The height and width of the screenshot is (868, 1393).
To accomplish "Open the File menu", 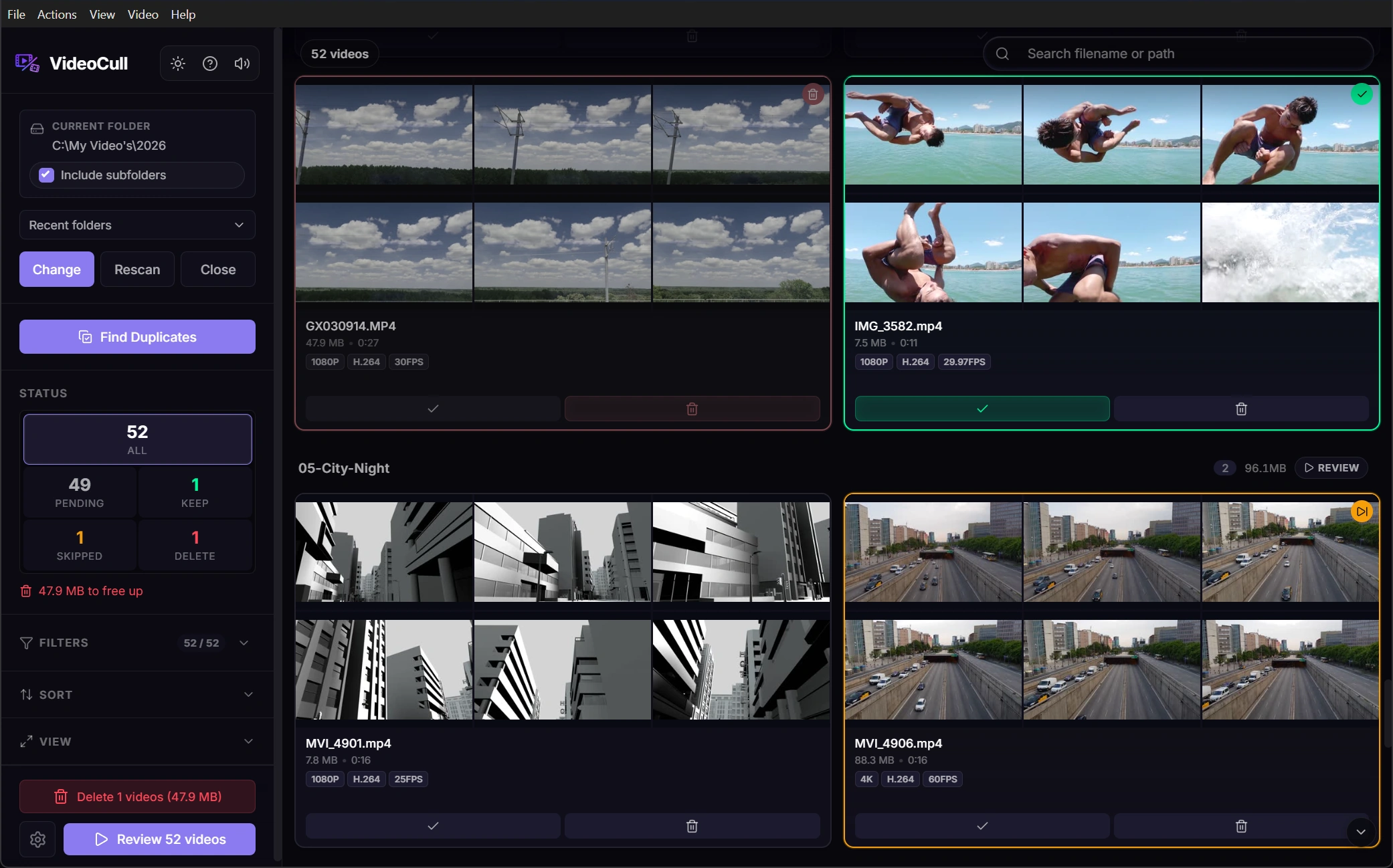I will [16, 14].
